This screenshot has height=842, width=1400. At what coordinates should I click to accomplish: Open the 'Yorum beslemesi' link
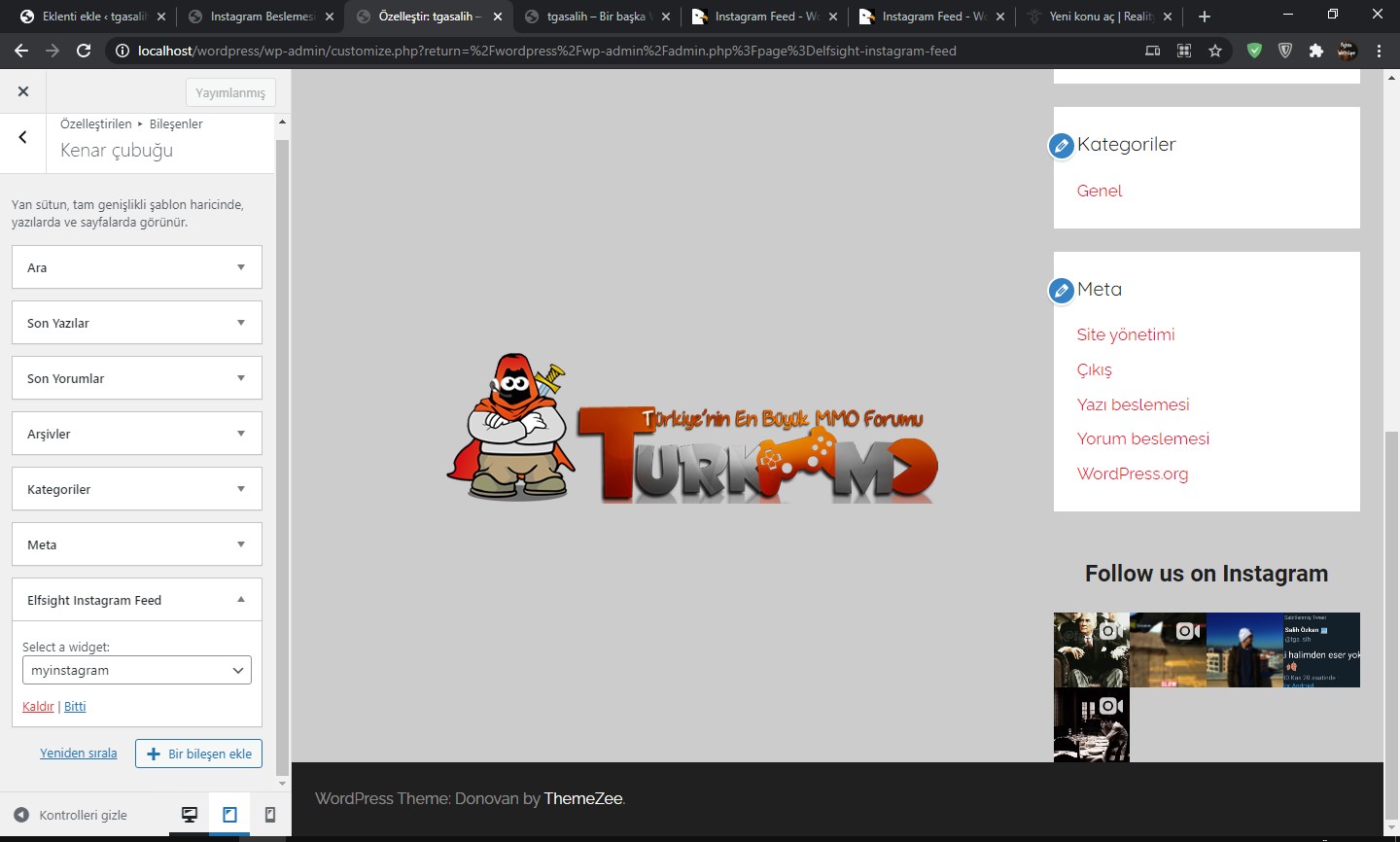point(1143,439)
